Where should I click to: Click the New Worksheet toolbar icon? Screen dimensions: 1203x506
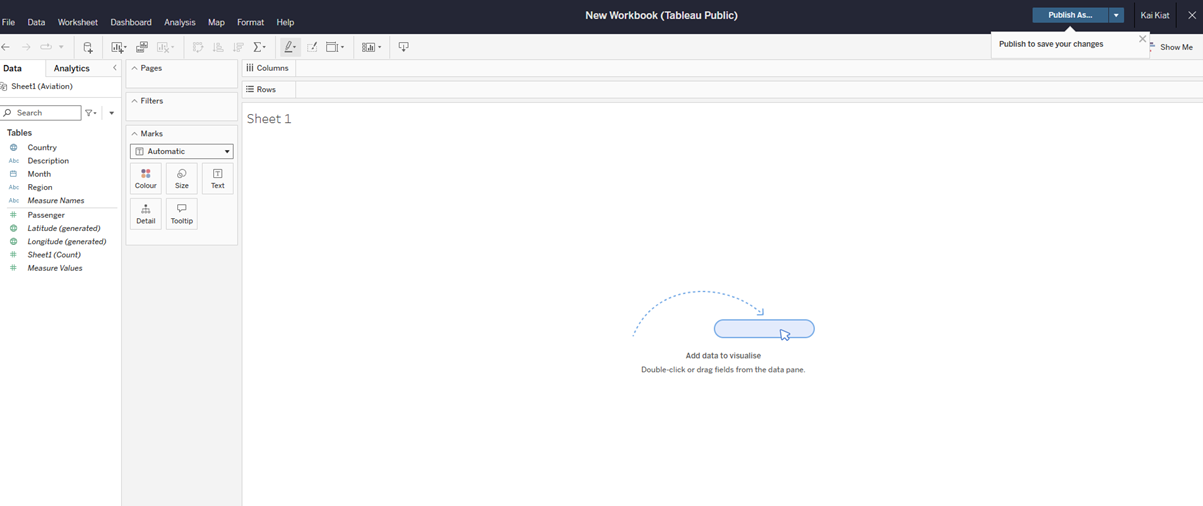pyautogui.click(x=118, y=47)
